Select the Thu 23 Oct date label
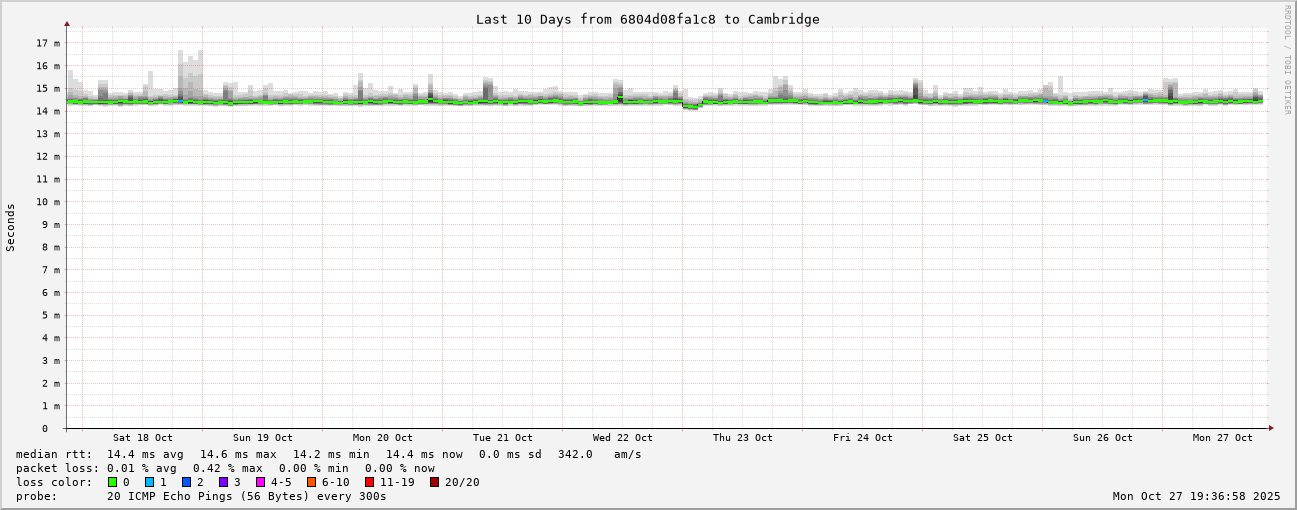 pyautogui.click(x=743, y=438)
